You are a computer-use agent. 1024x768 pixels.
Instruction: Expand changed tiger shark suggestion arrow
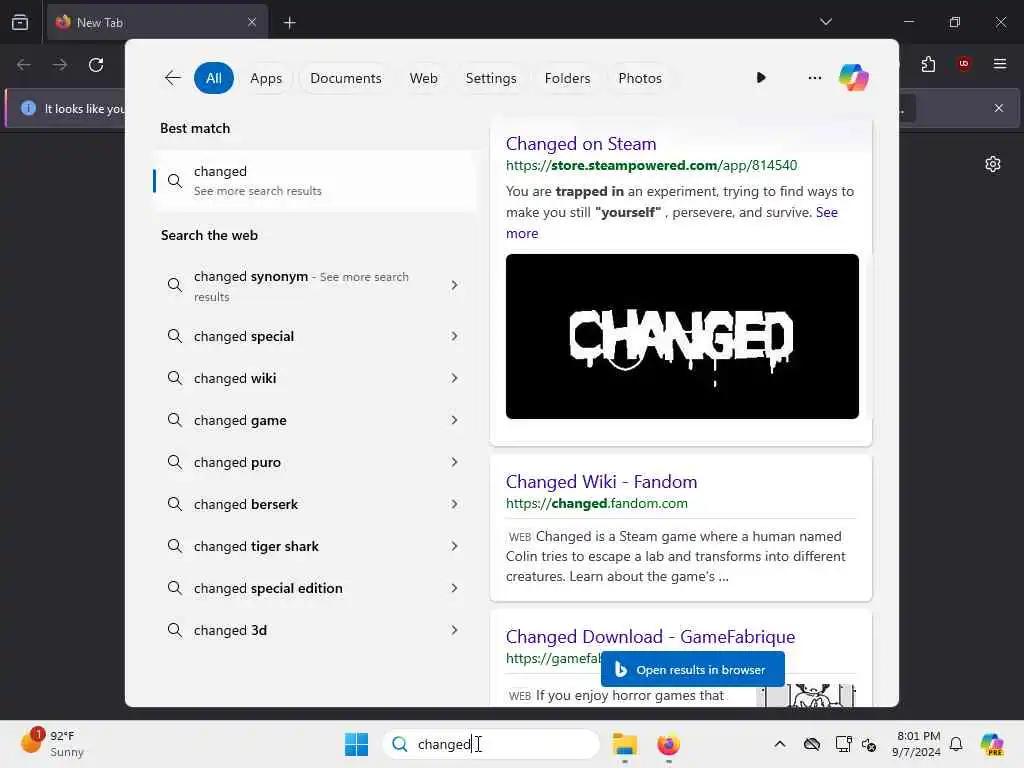coord(455,546)
